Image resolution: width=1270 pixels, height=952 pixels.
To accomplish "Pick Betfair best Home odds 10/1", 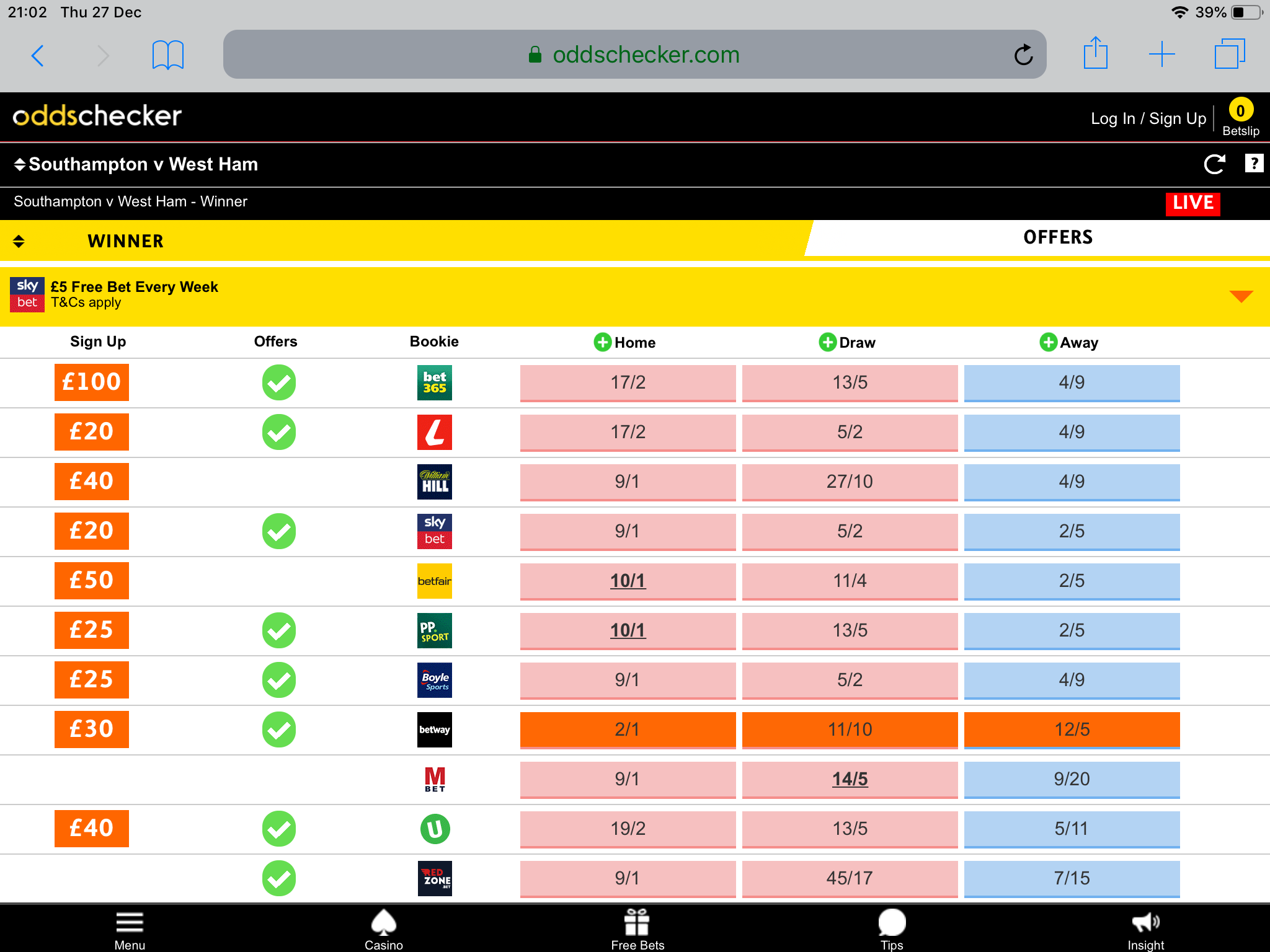I will click(x=628, y=581).
